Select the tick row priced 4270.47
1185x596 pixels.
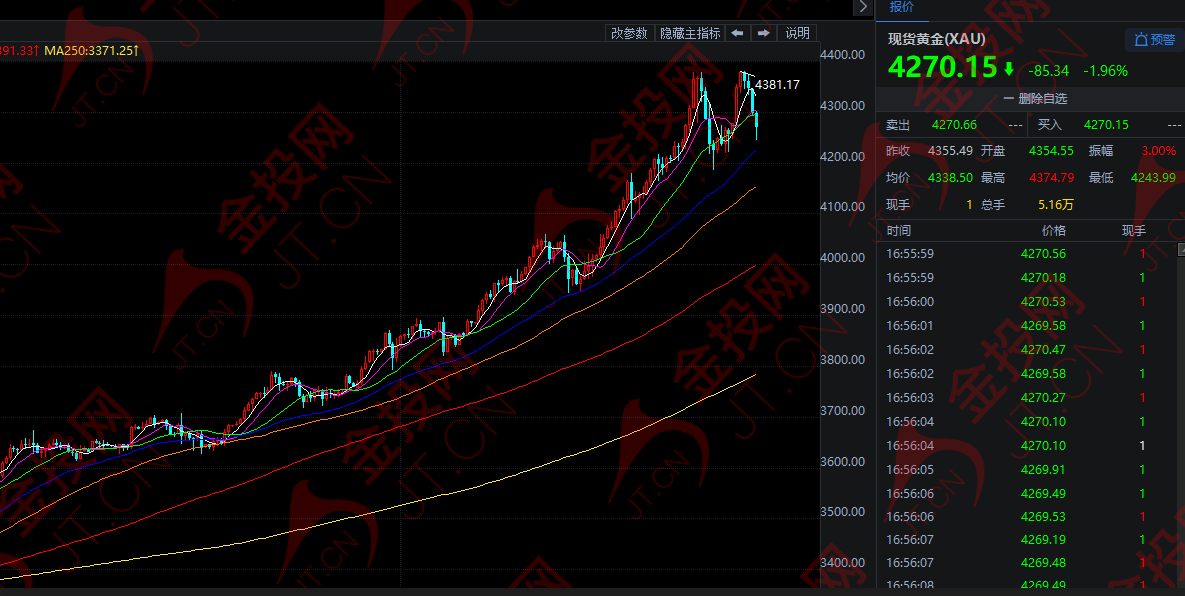point(1026,350)
